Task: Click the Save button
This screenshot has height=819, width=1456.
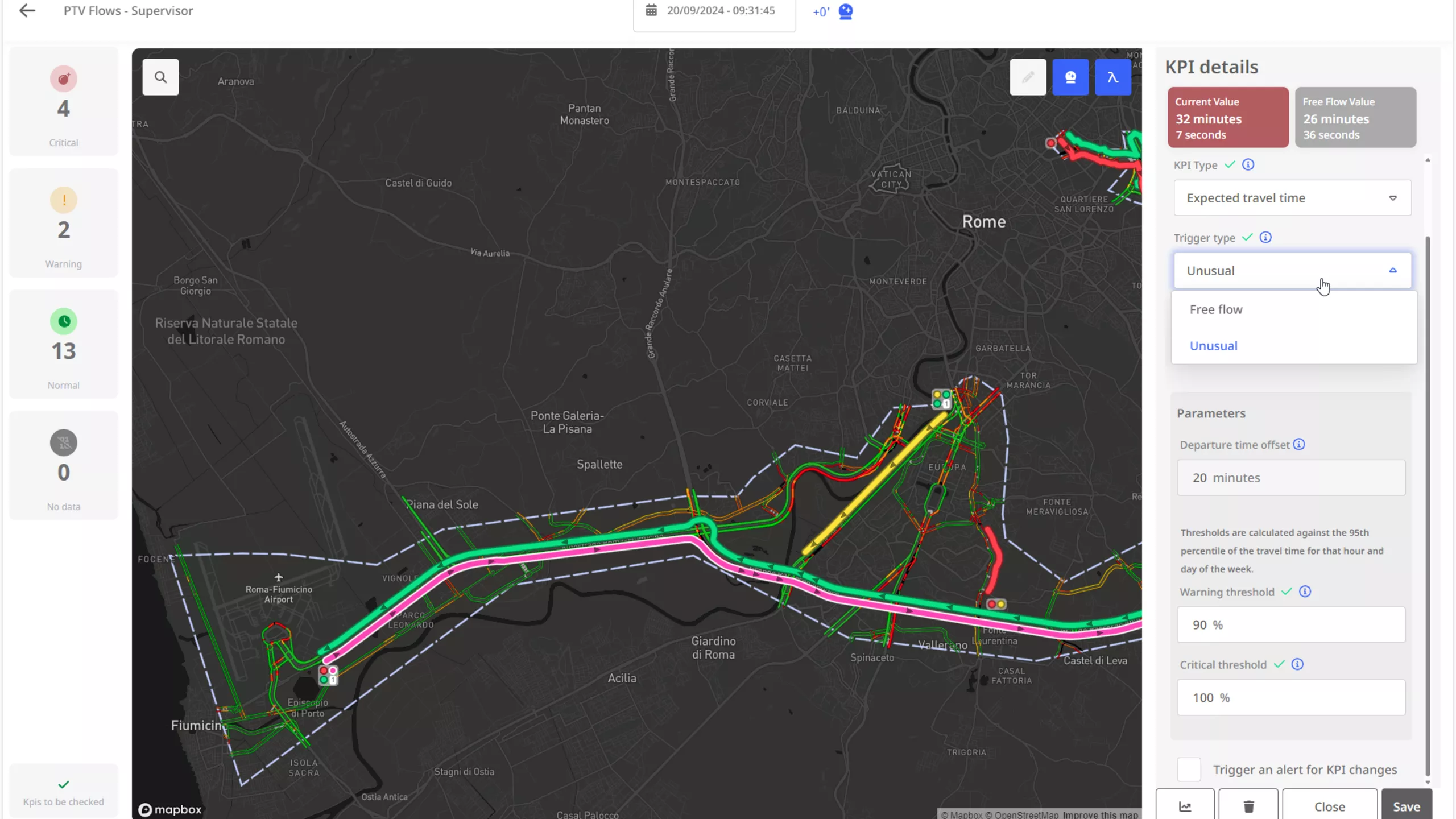Action: 1406,806
